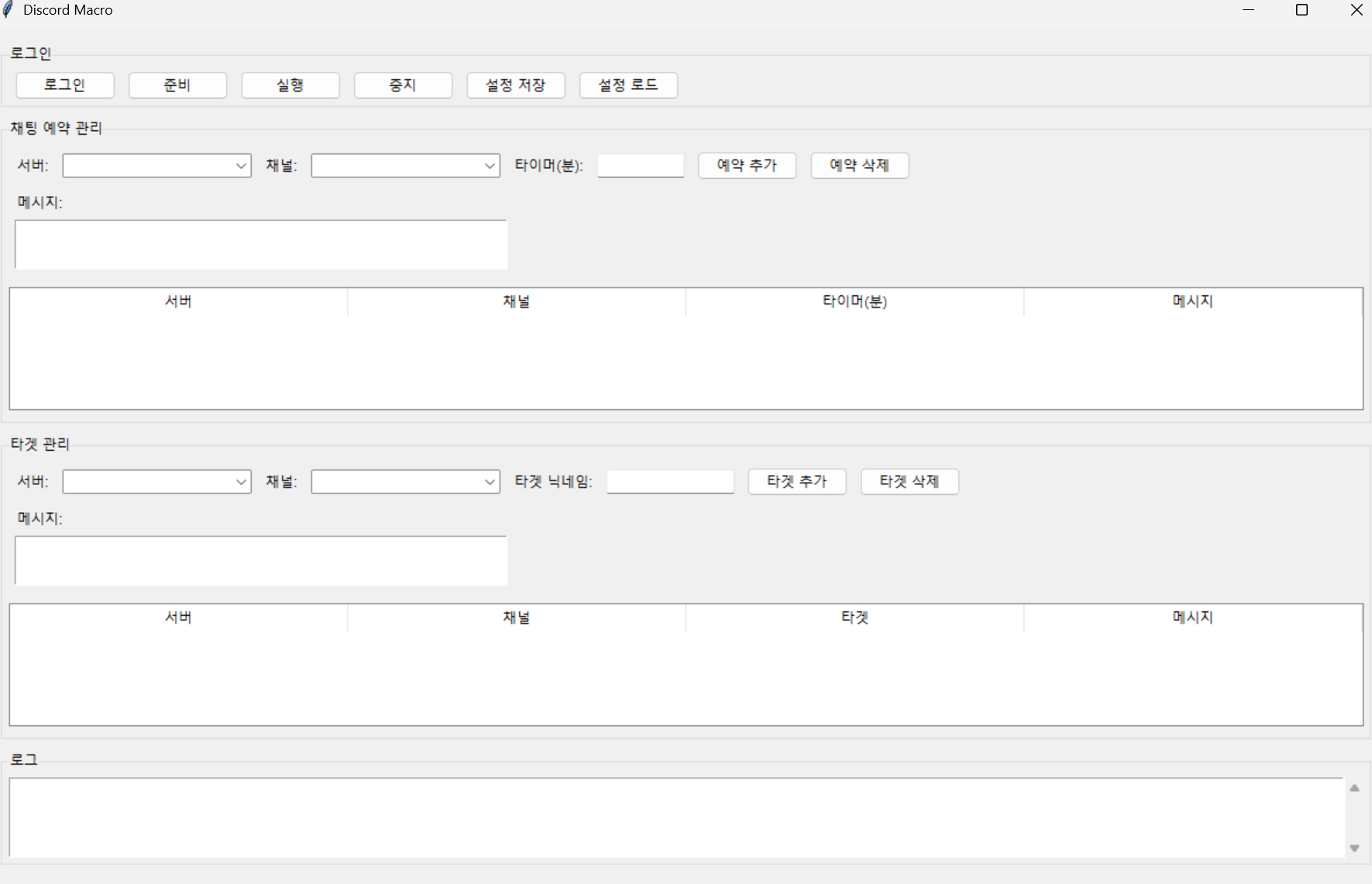Click 타겟 추가 to add a target
Viewport: 1372px width, 884px height.
[x=797, y=481]
